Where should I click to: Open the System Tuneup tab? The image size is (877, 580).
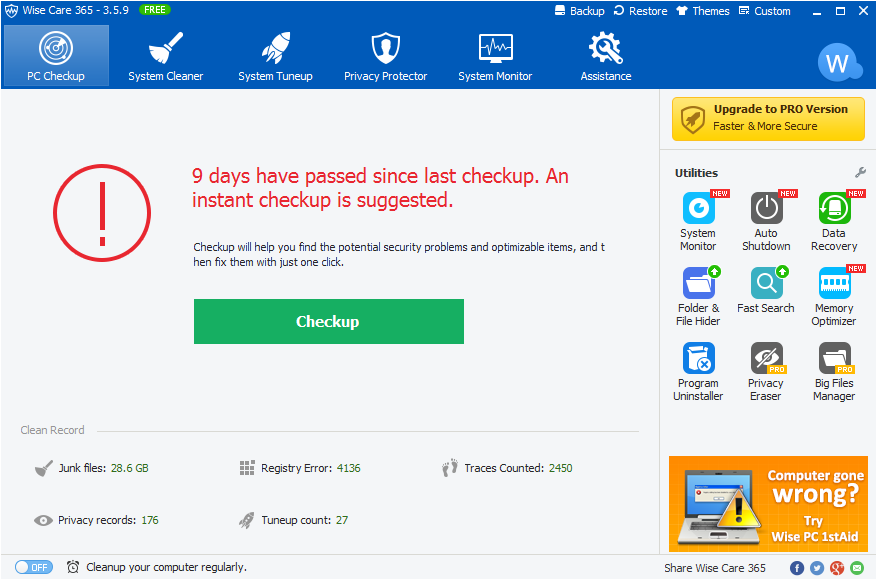tap(275, 55)
